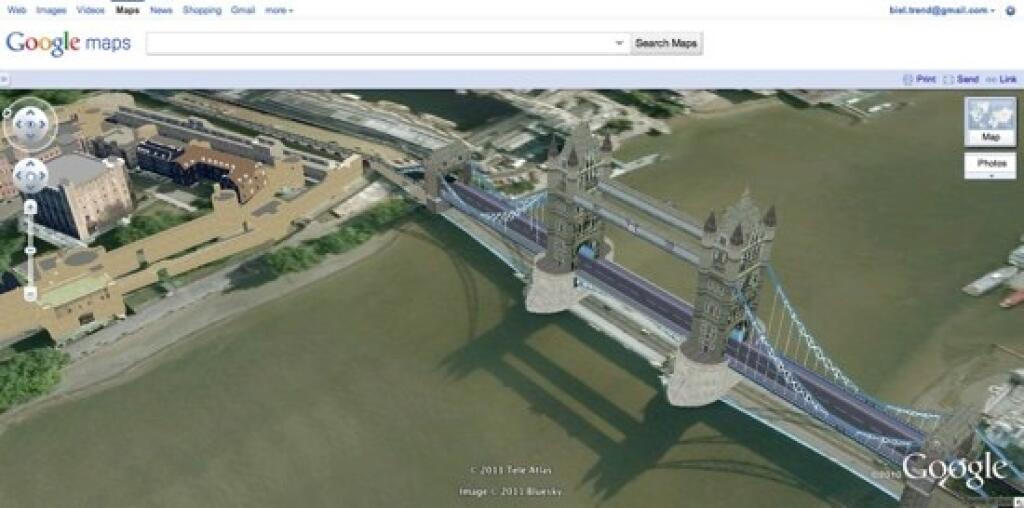Reset north with the compass ring N marker

pos(7,112)
